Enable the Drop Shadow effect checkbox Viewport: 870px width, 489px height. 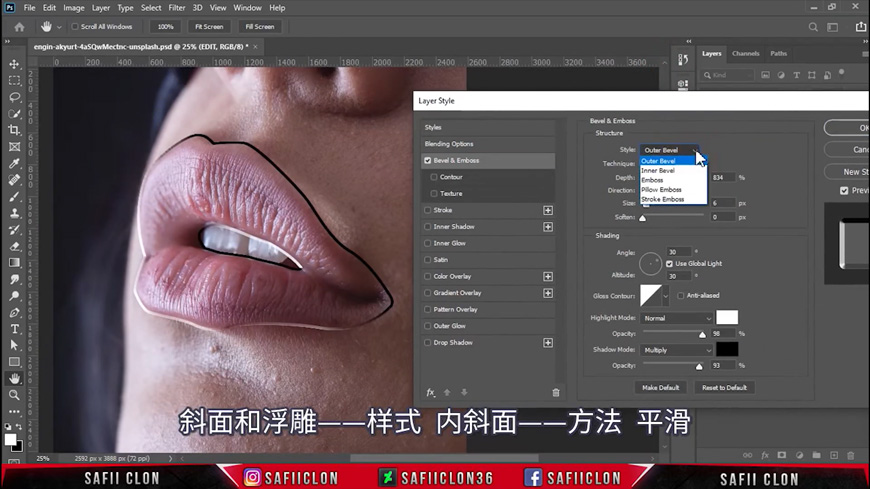pos(428,343)
